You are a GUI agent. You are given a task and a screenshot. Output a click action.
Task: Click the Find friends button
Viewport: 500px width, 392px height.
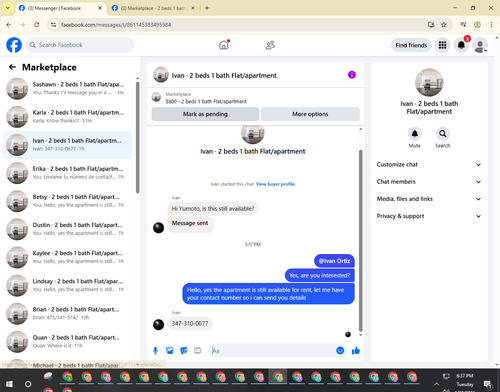[411, 45]
